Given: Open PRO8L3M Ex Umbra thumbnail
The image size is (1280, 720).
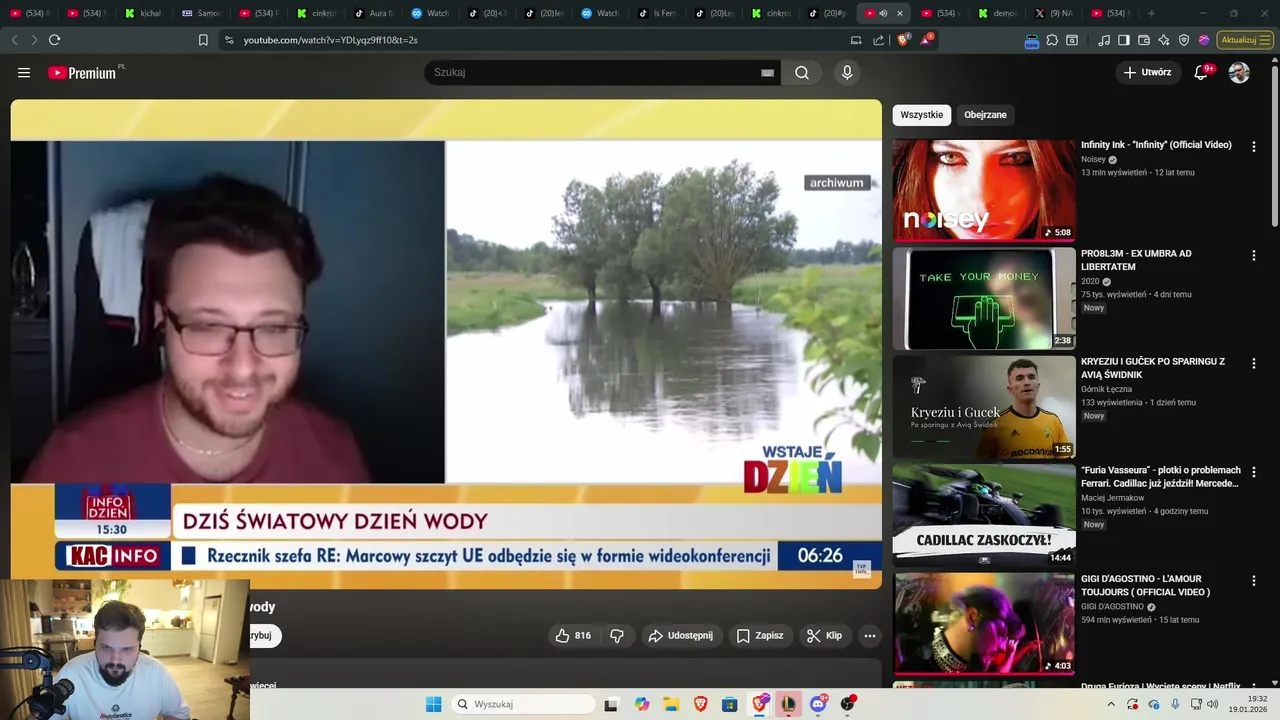Looking at the screenshot, I should (x=984, y=299).
